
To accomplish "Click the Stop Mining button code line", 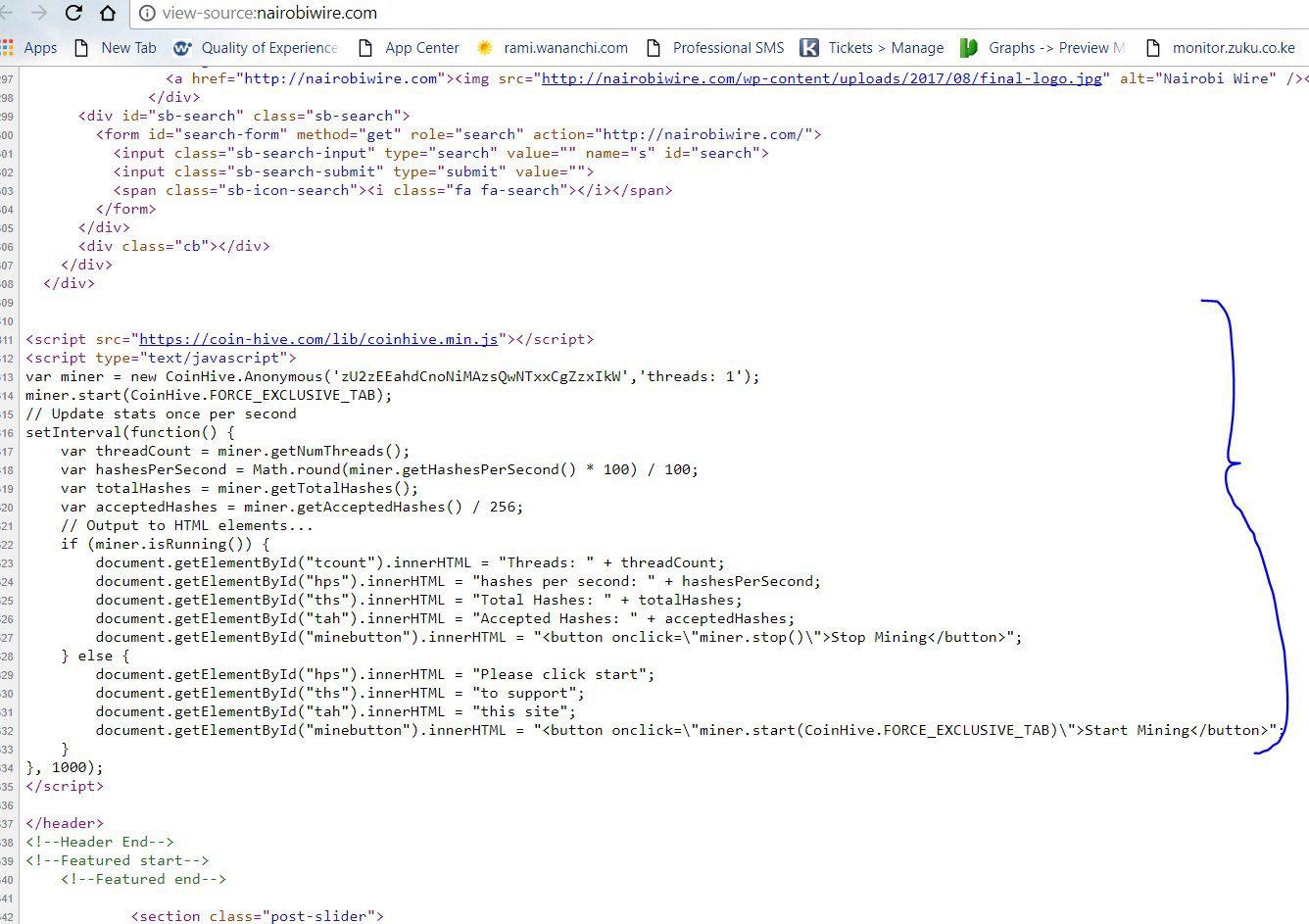I will tap(558, 637).
